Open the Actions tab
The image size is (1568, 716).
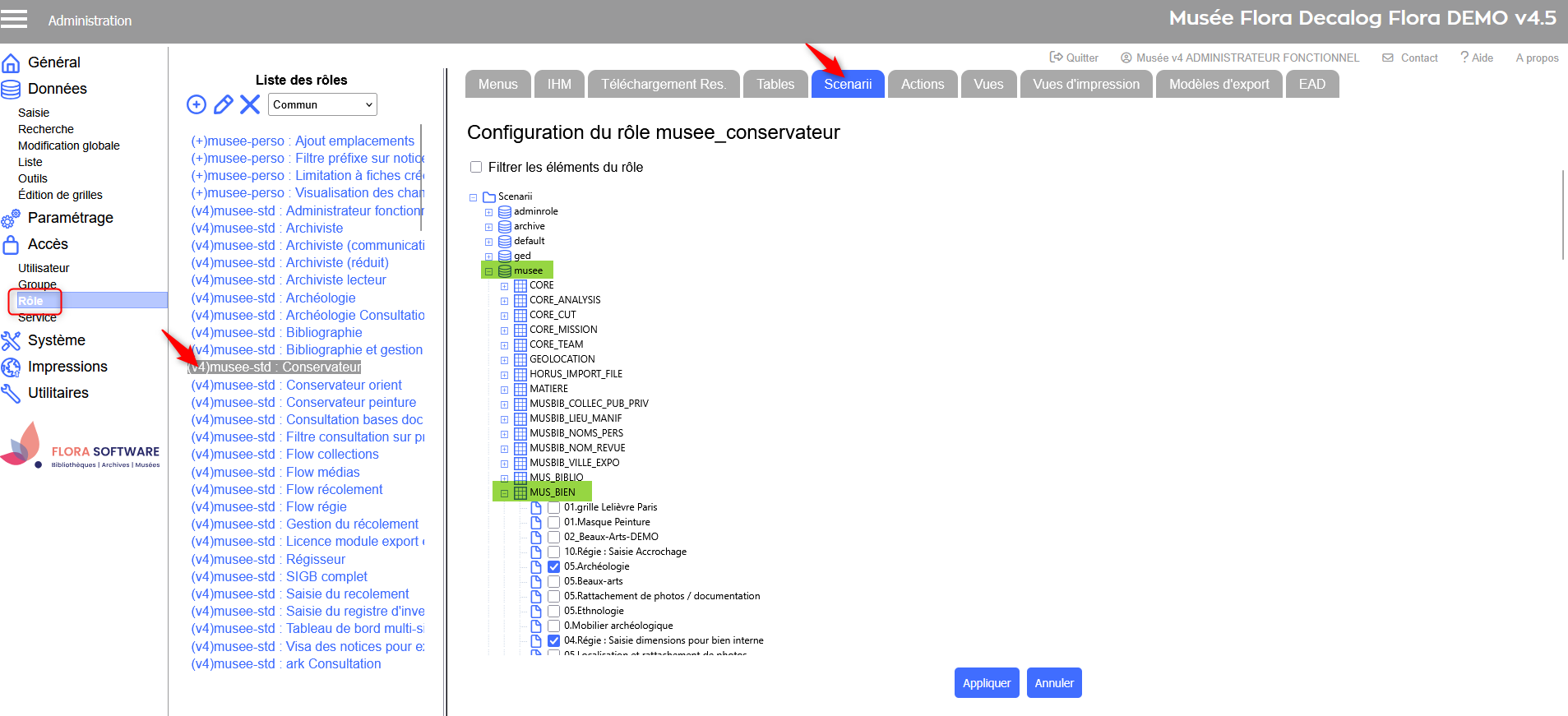pos(923,84)
